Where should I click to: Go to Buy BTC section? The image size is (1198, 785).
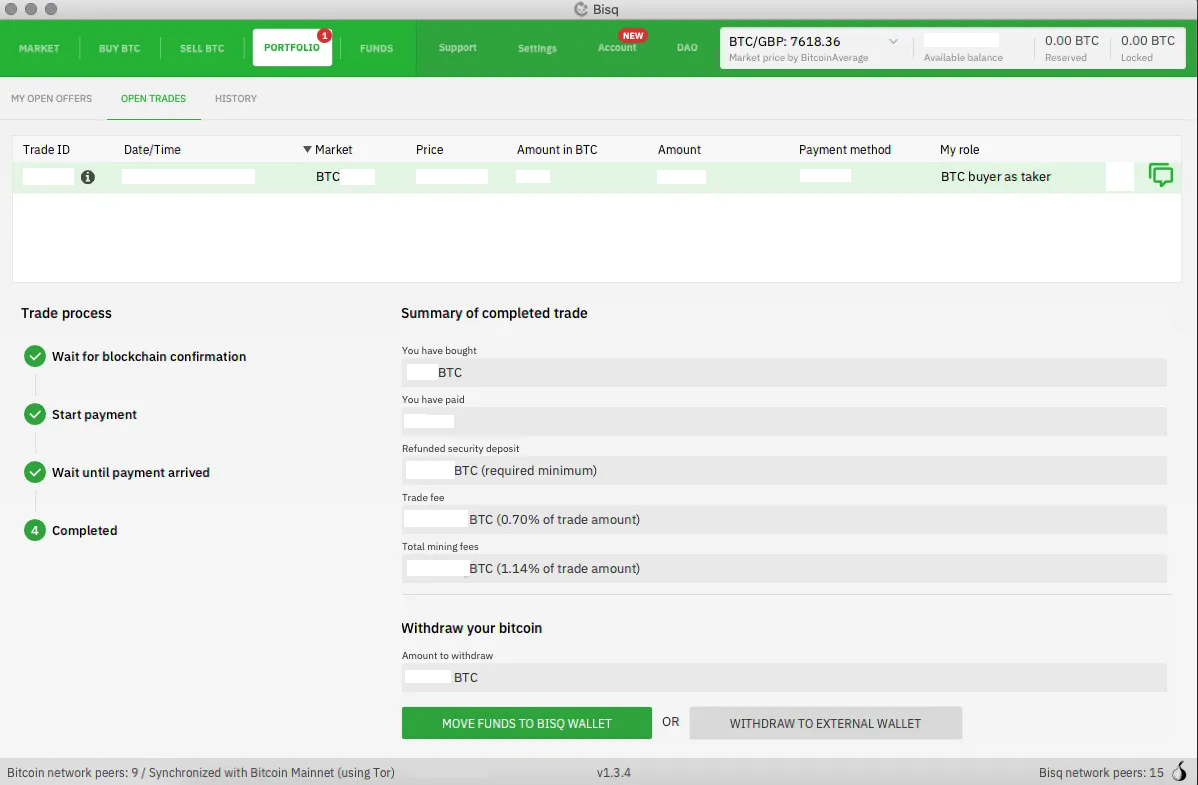[119, 48]
